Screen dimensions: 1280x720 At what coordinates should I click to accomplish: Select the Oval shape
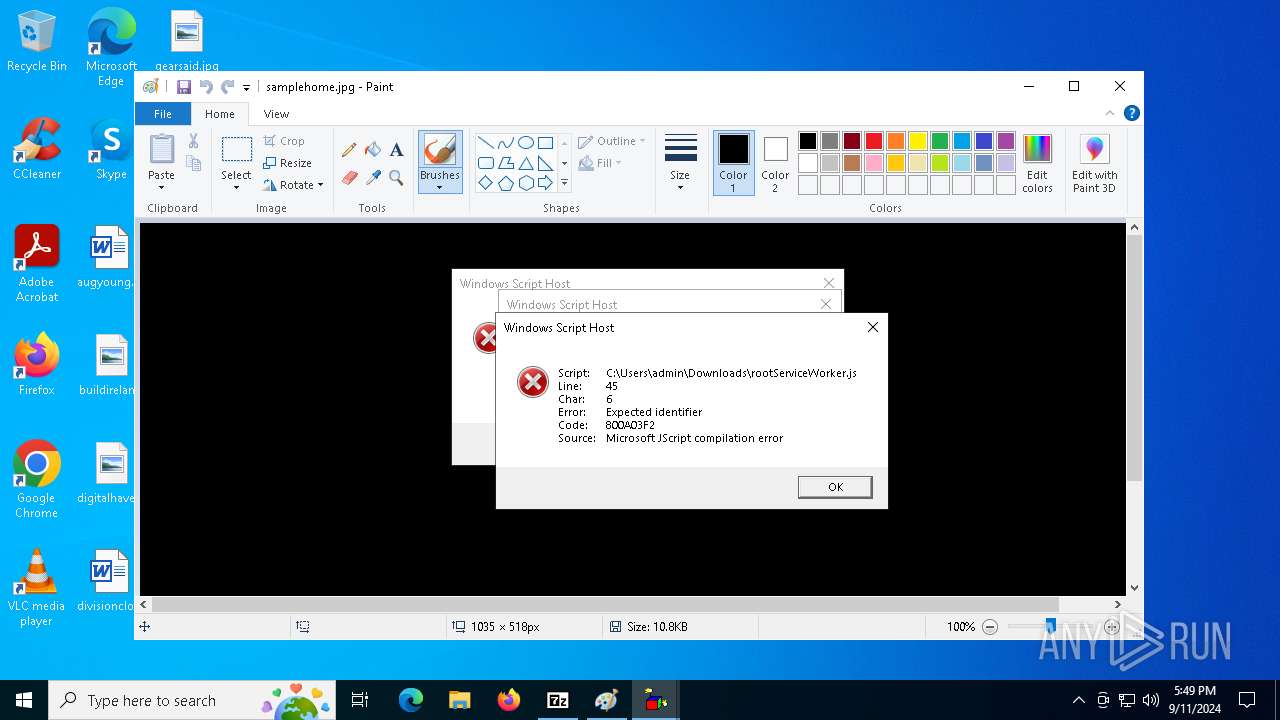525,143
